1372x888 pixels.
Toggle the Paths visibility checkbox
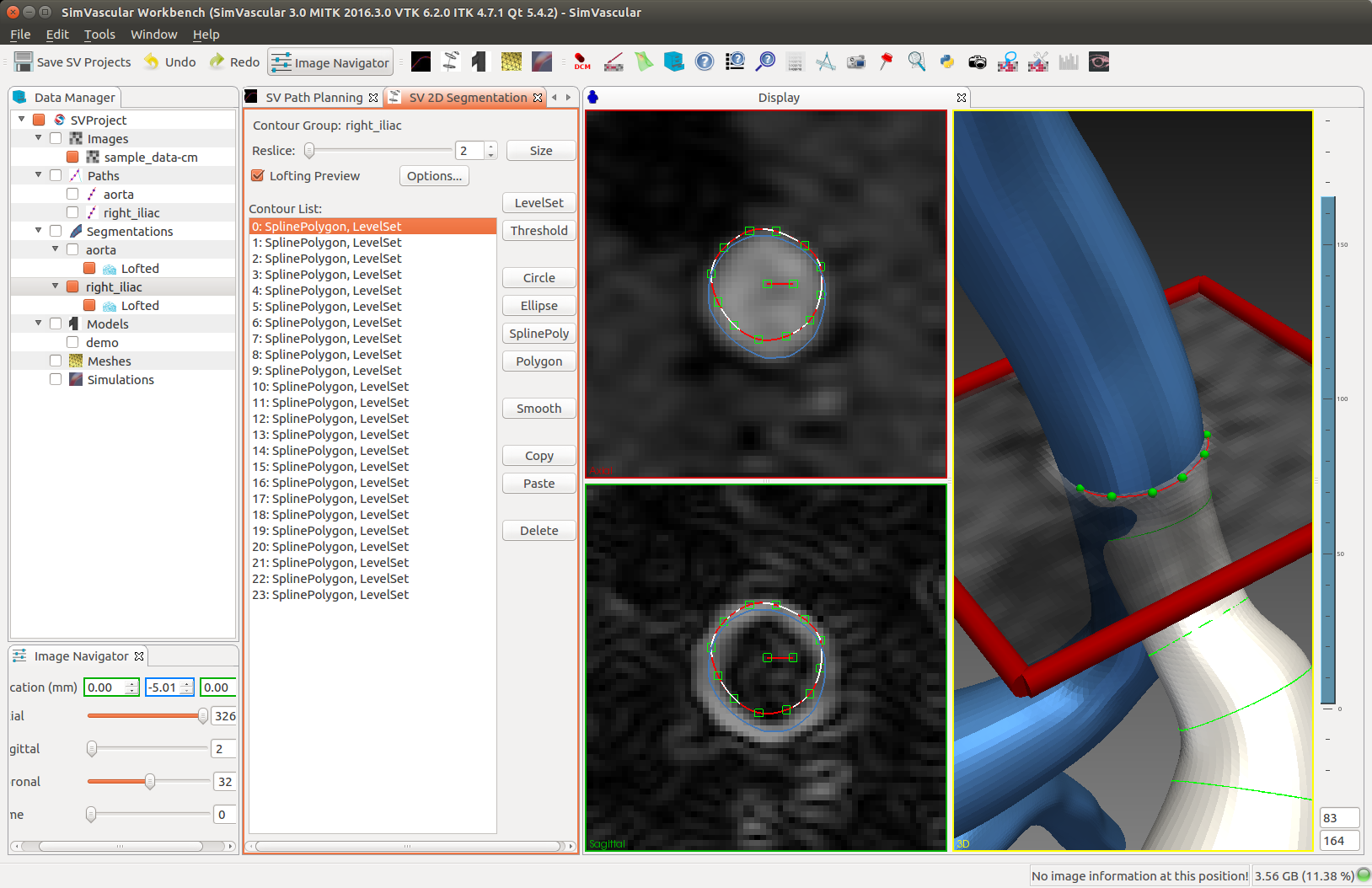[x=56, y=175]
